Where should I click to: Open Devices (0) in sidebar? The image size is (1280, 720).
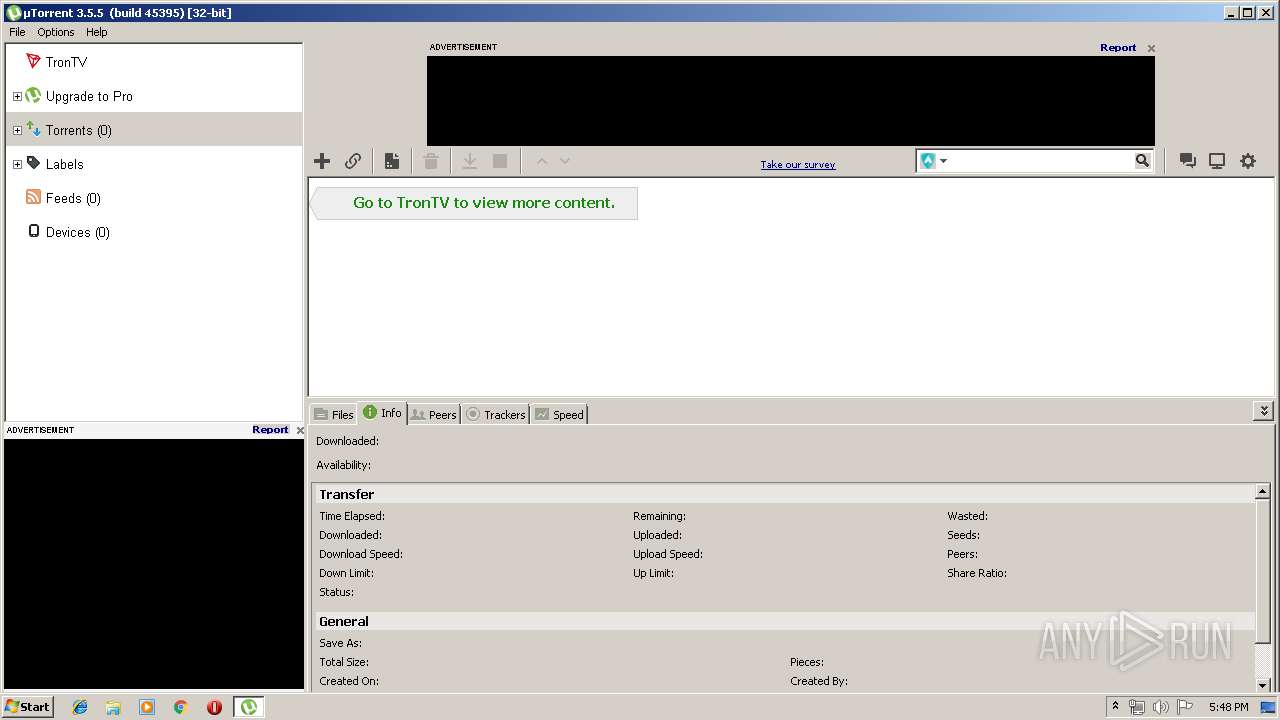point(77,232)
